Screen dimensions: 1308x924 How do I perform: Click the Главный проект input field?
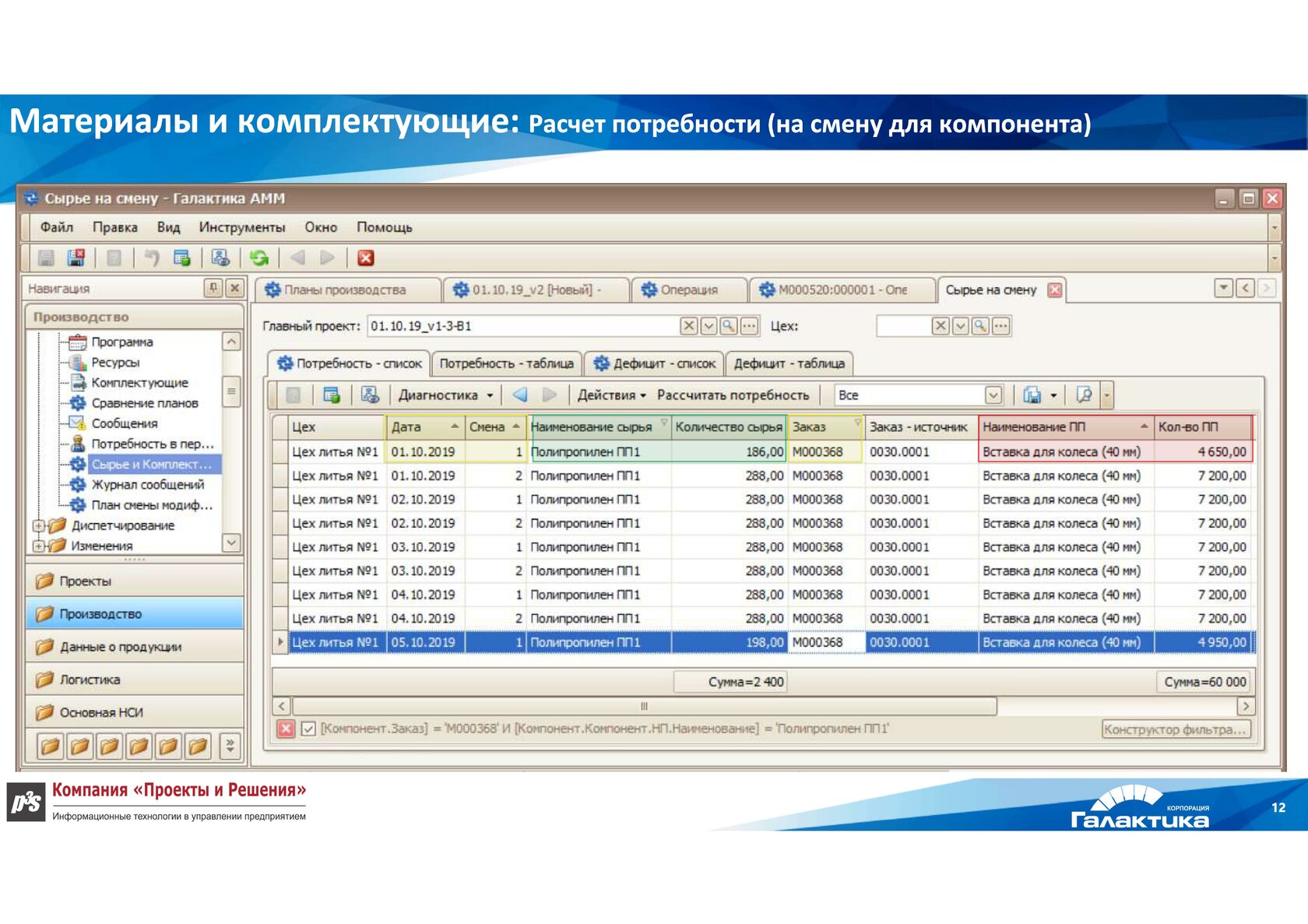522,326
